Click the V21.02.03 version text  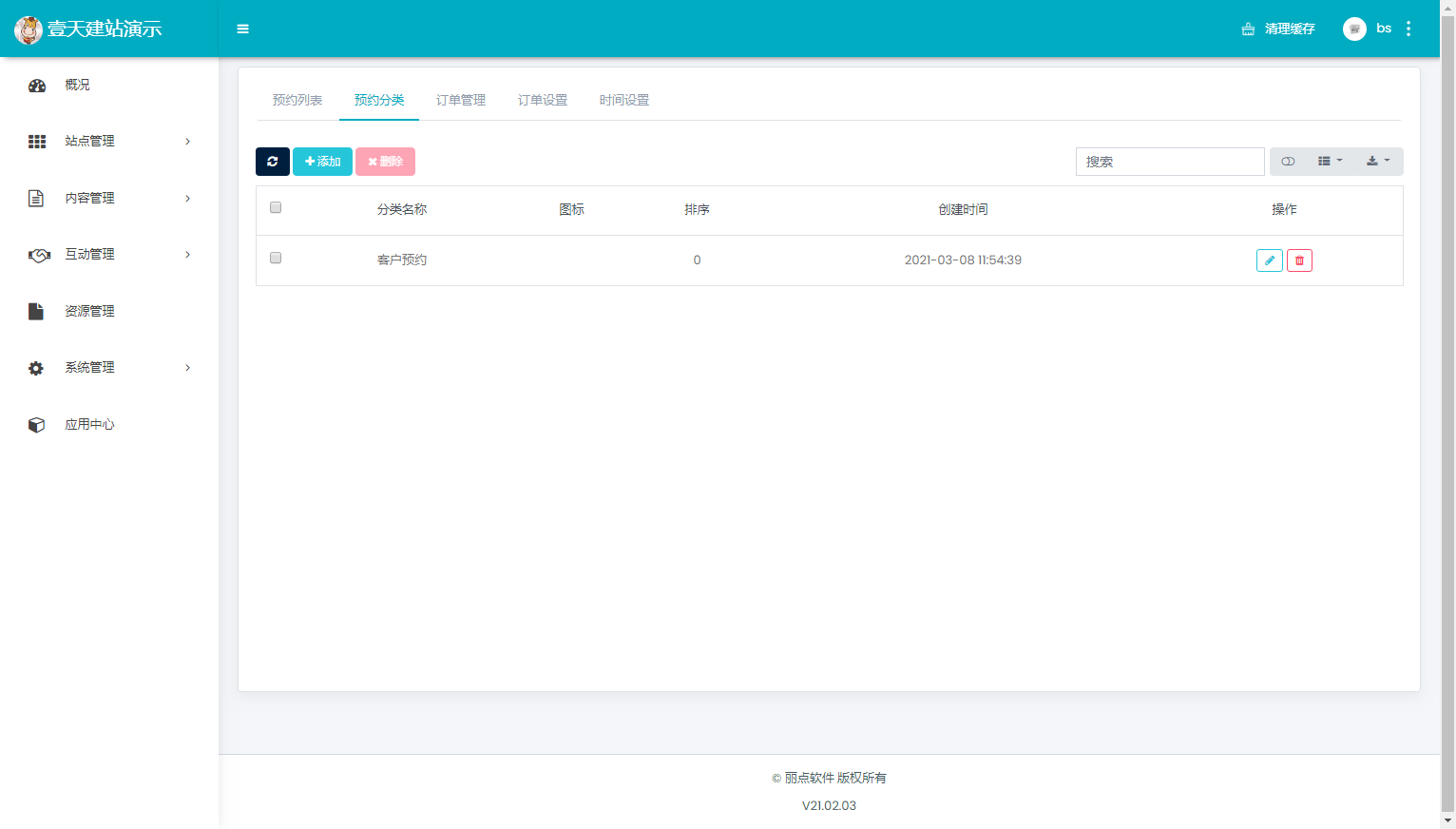coord(829,805)
